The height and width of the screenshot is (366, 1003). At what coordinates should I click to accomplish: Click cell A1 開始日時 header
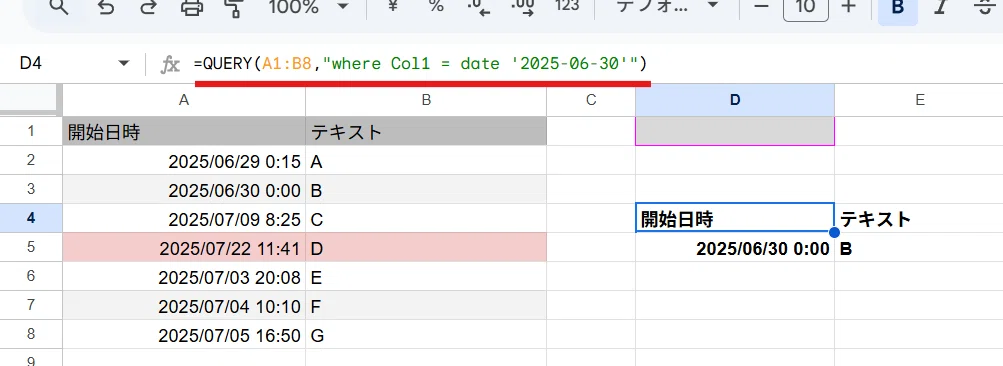184,131
